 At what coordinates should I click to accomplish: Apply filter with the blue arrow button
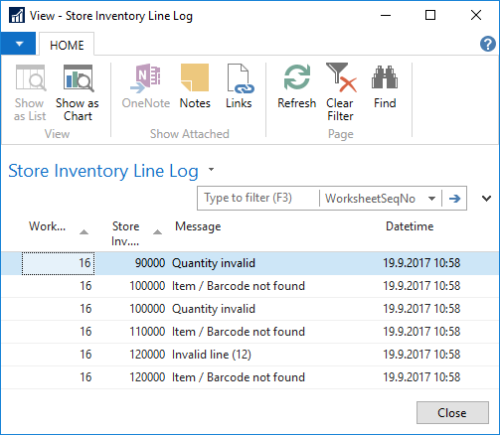[454, 199]
